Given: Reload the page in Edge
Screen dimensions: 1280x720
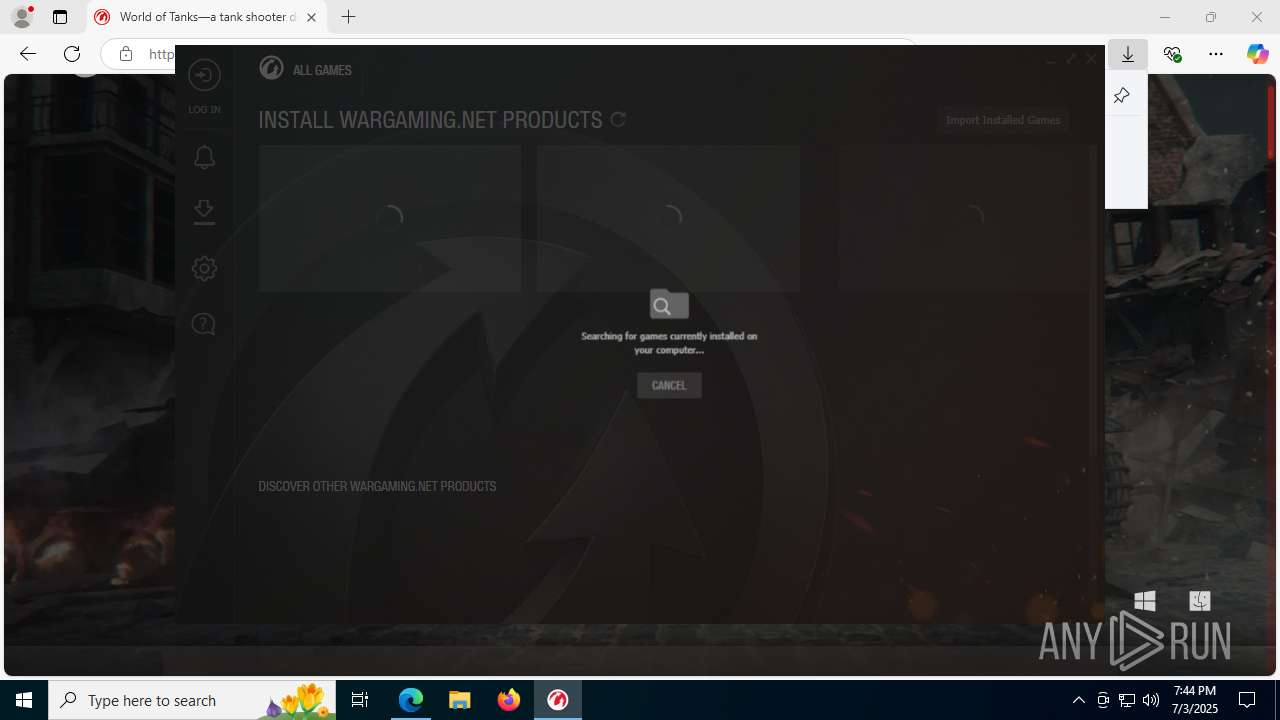Looking at the screenshot, I should coord(72,54).
